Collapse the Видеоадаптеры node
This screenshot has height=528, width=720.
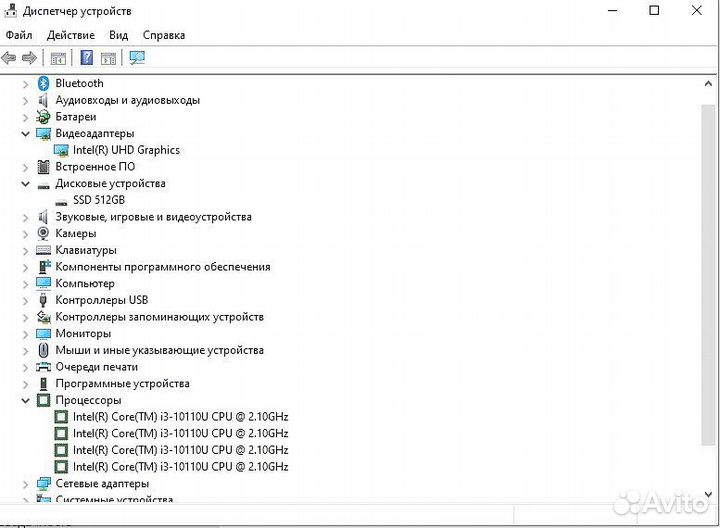26,134
